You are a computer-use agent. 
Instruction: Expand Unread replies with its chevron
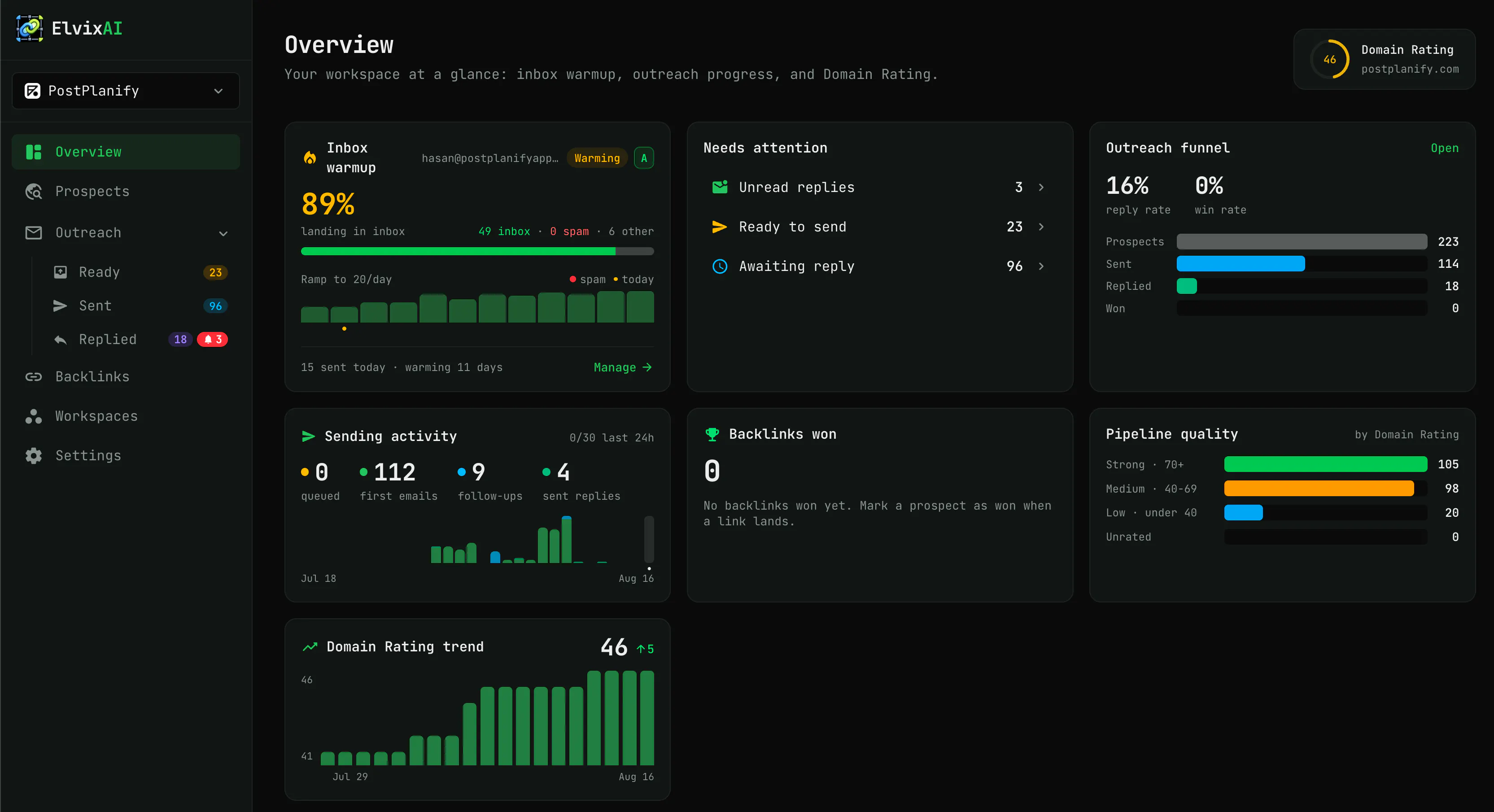1041,188
